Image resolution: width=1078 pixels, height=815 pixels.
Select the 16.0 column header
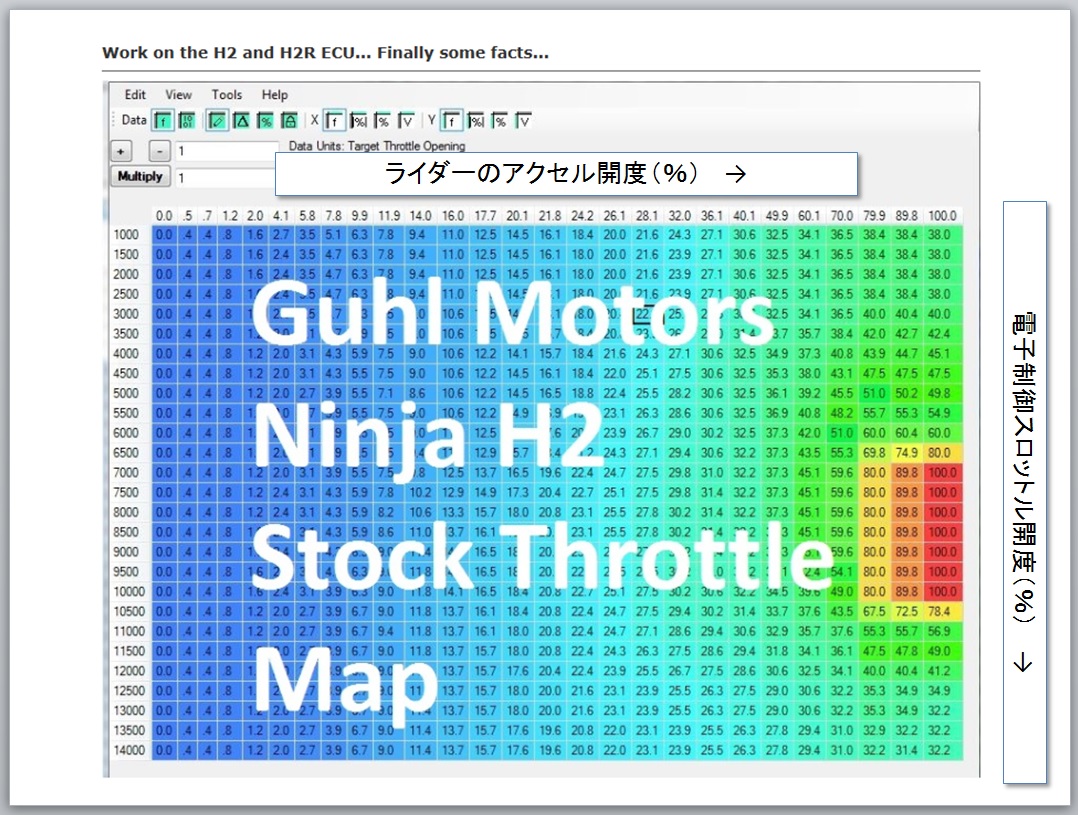[452, 216]
